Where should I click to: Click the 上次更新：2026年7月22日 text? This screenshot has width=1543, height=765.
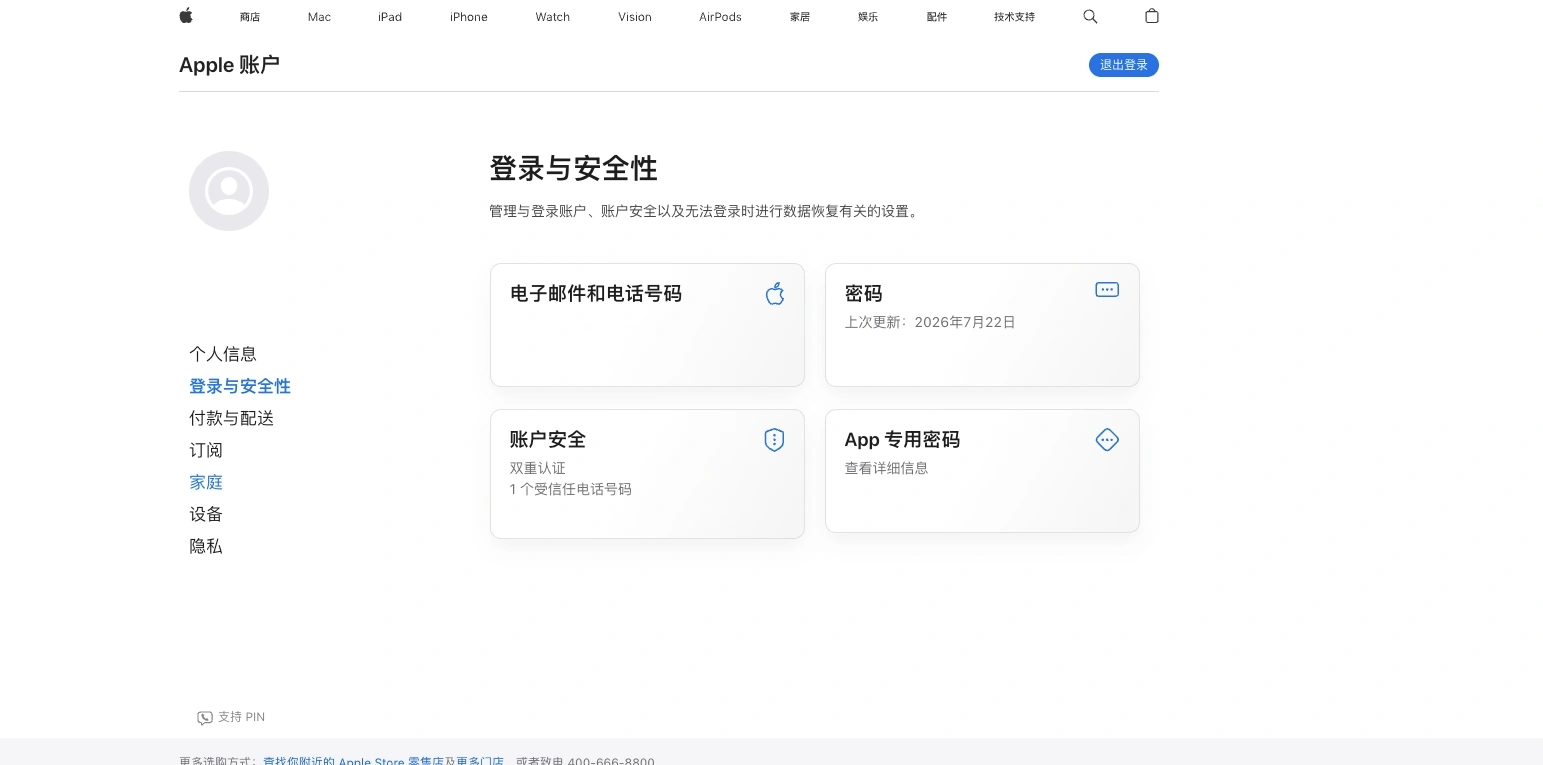[x=930, y=322]
